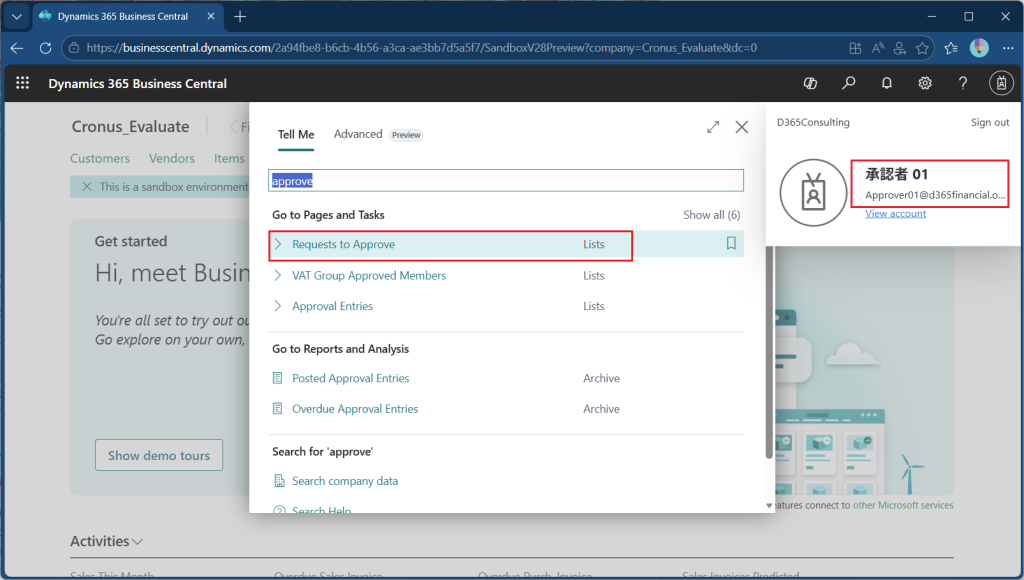Image resolution: width=1024 pixels, height=580 pixels.
Task: Click the Show demo tours button
Action: pos(159,455)
